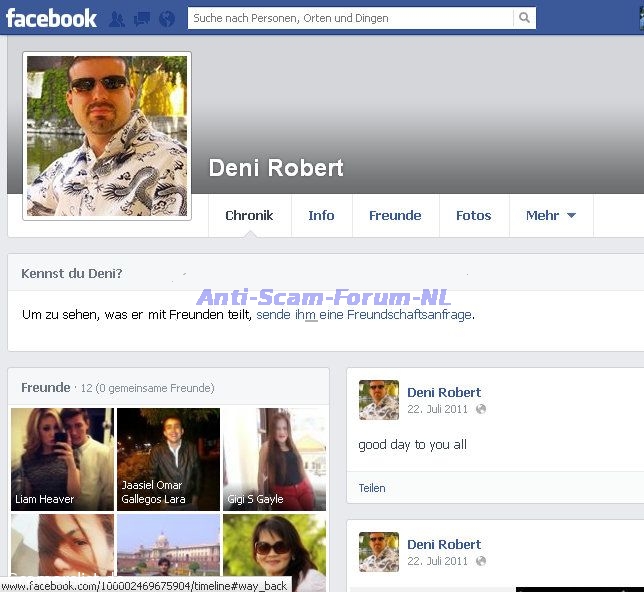Select the Chronik tab
Image resolution: width=644 pixels, height=592 pixels.
point(249,215)
